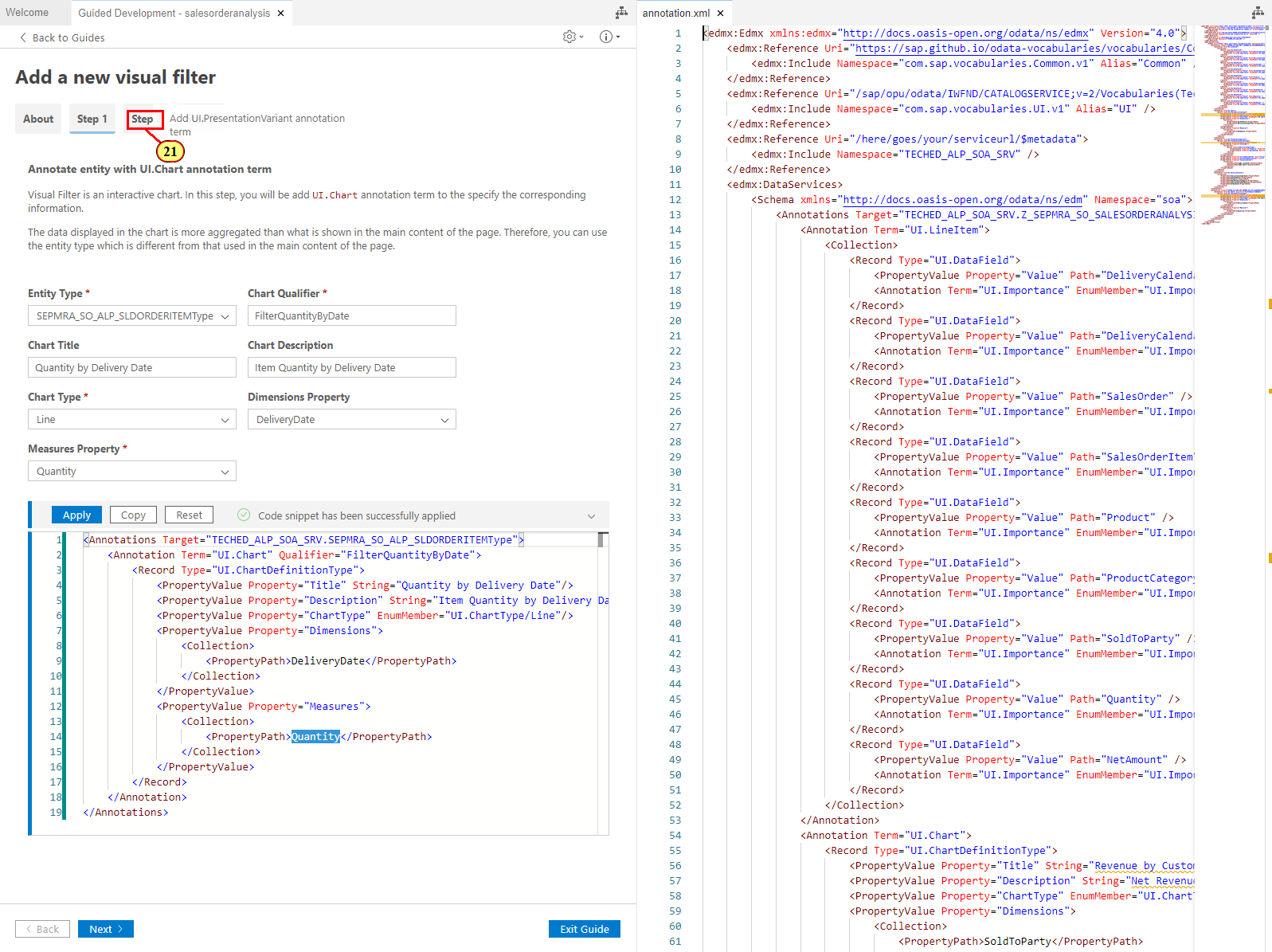Click the Chart Qualifier input field

(352, 315)
